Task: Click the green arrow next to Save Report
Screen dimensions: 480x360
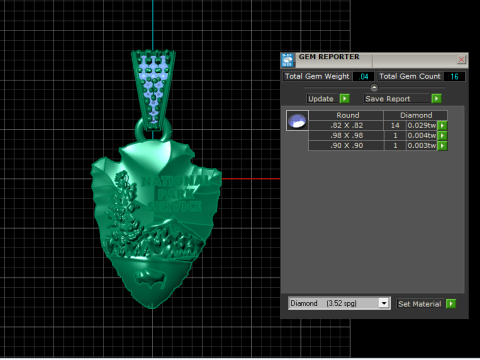Action: tap(436, 99)
